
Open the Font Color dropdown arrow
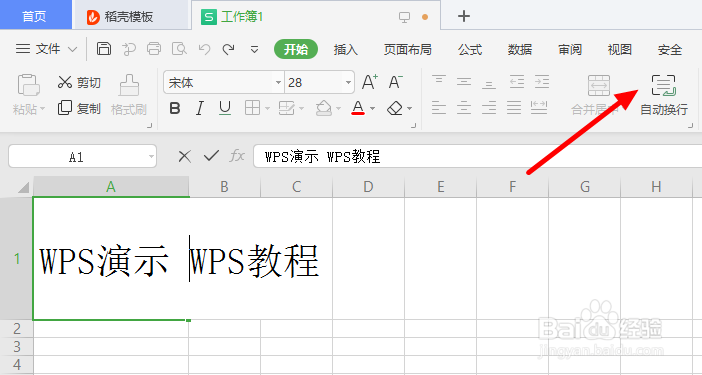[x=372, y=108]
